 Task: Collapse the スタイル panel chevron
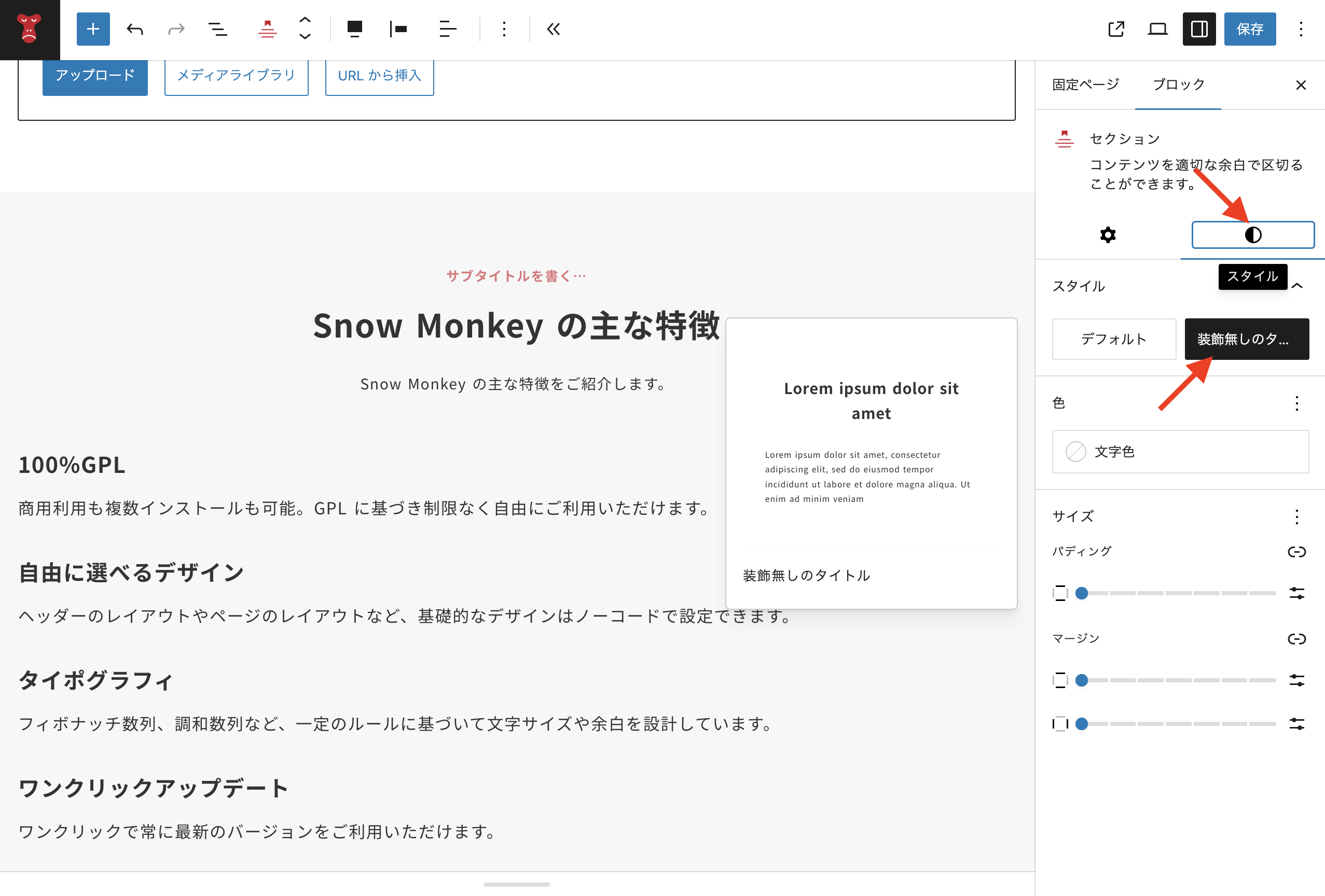click(1296, 286)
